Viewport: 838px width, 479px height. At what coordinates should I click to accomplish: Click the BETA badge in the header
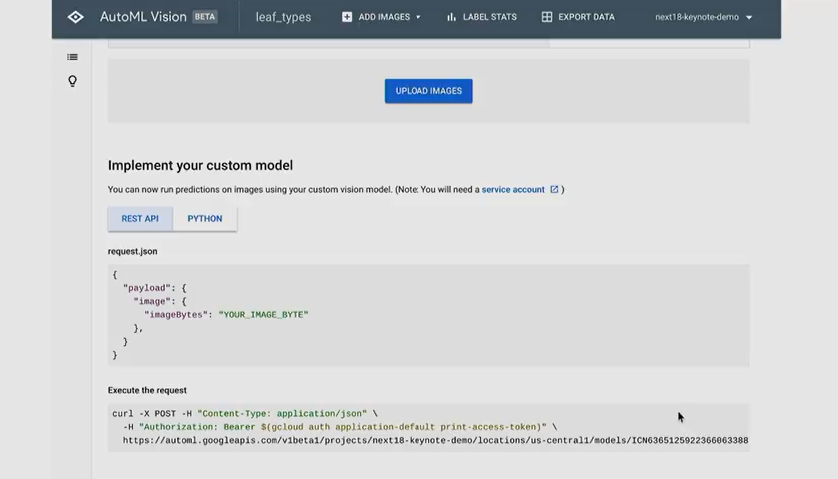204,17
